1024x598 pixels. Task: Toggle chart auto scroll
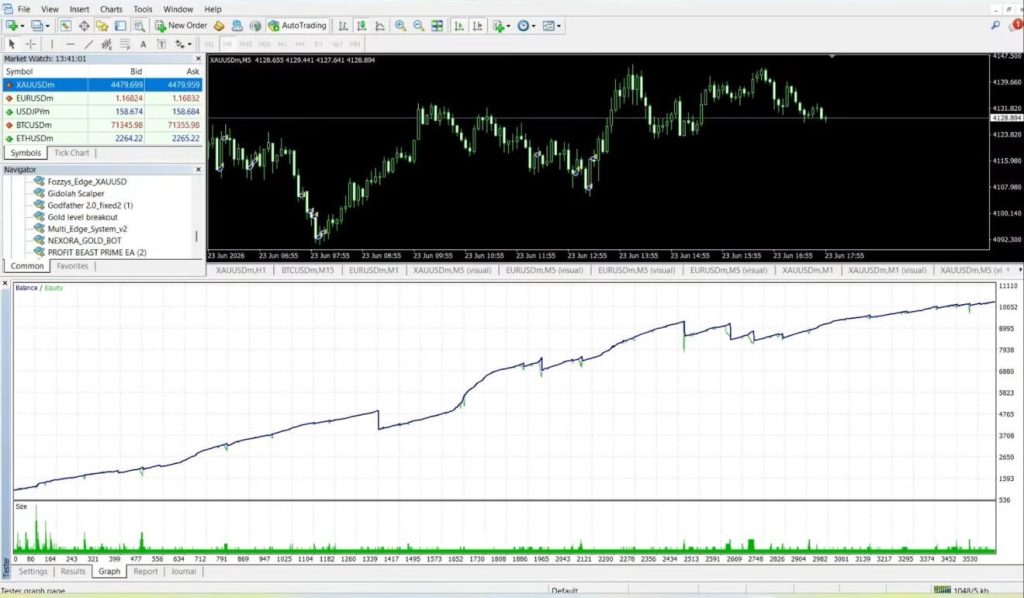(459, 25)
